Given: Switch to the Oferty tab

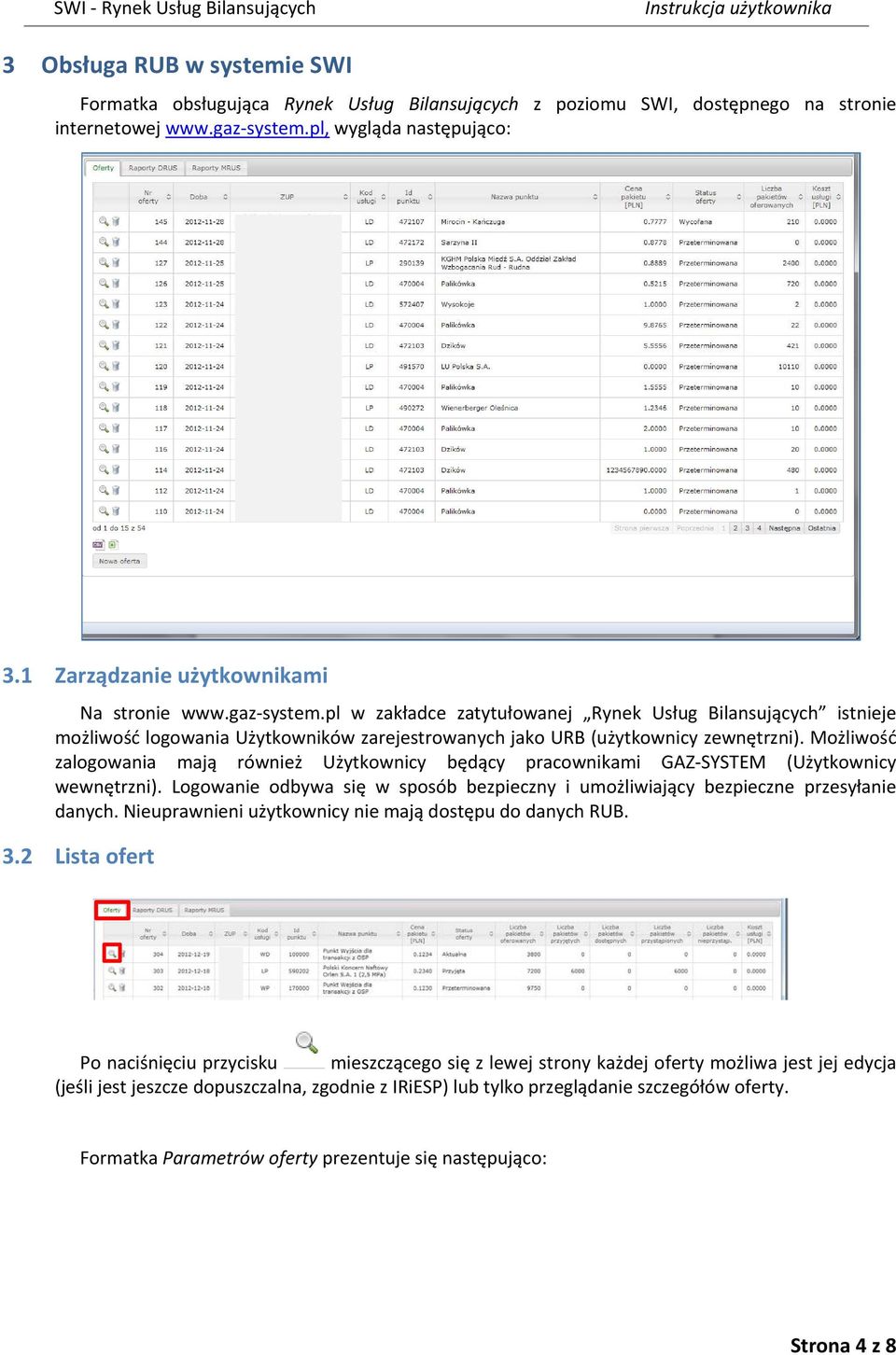Looking at the screenshot, I should (x=104, y=168).
